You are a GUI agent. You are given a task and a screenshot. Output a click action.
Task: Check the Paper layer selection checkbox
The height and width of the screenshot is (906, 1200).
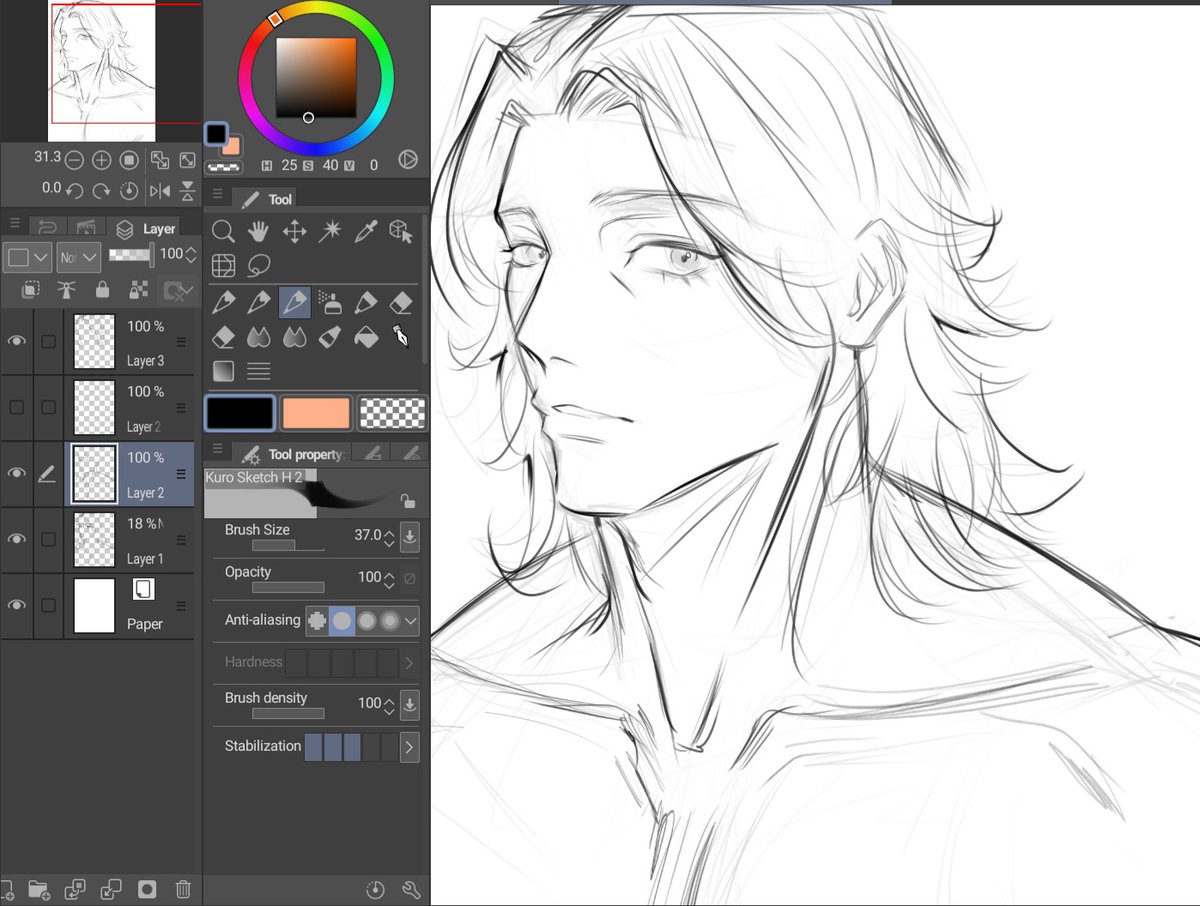(48, 605)
